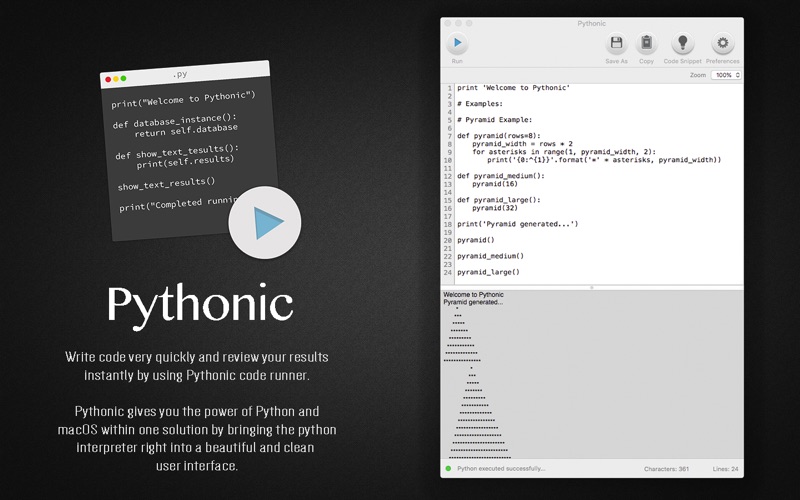The width and height of the screenshot is (800, 500).
Task: Click 'pyramid_large()' on line 24
Action: pos(488,272)
